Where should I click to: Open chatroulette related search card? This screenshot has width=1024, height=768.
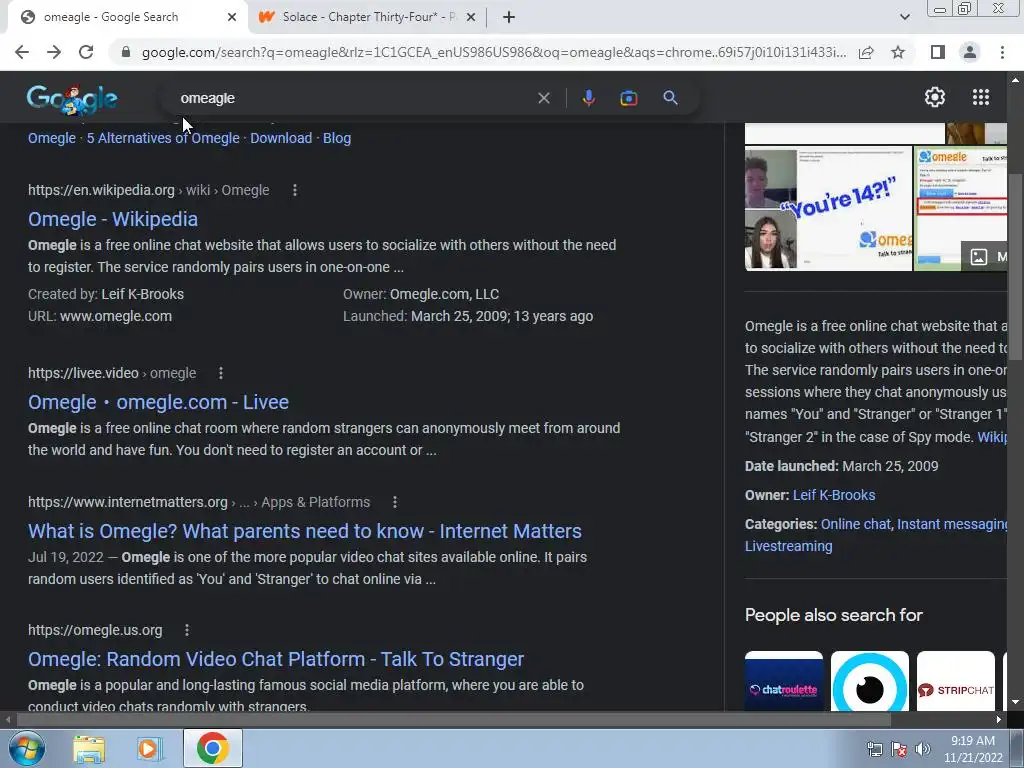(784, 680)
